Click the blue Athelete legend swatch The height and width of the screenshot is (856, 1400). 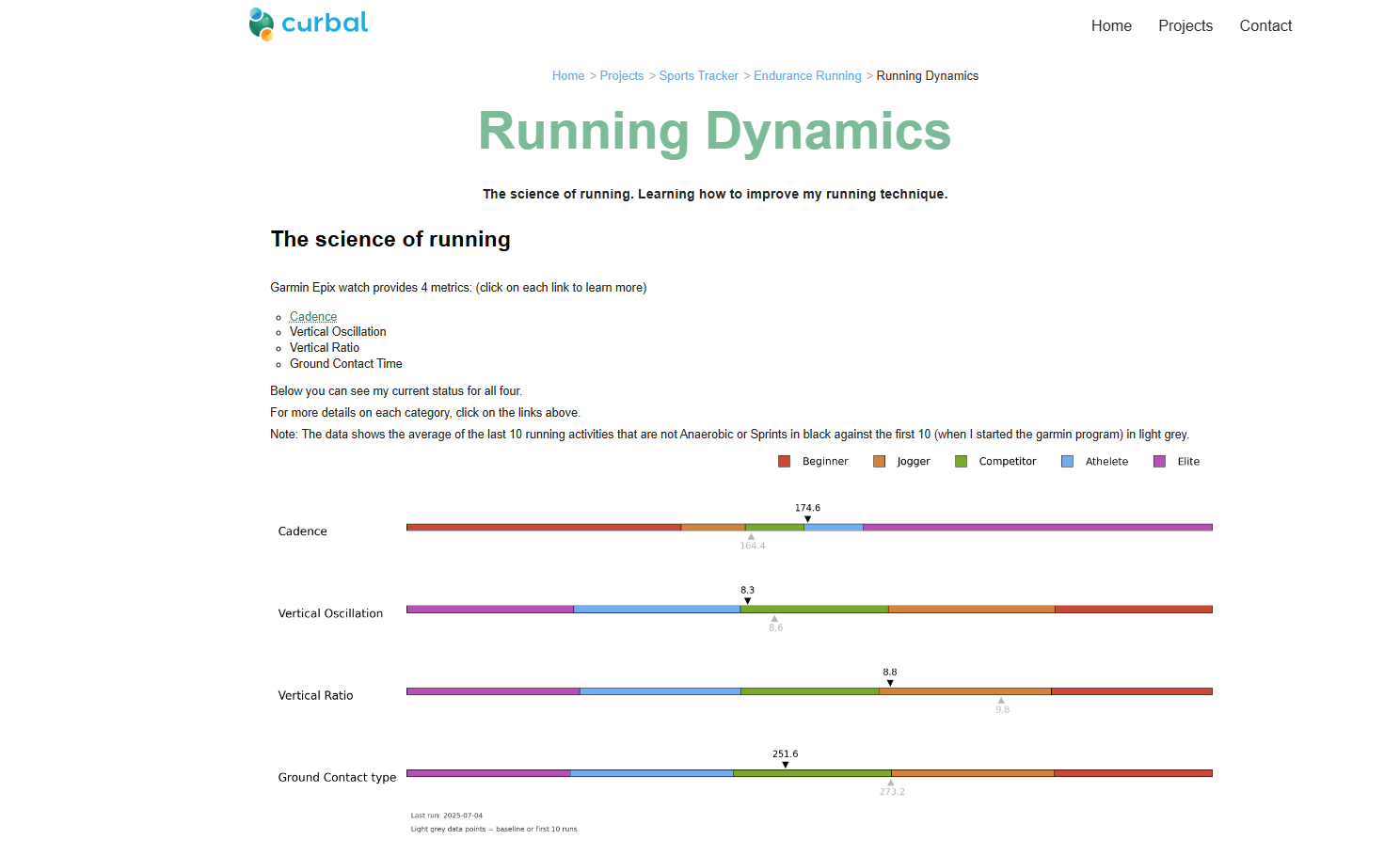1067,462
